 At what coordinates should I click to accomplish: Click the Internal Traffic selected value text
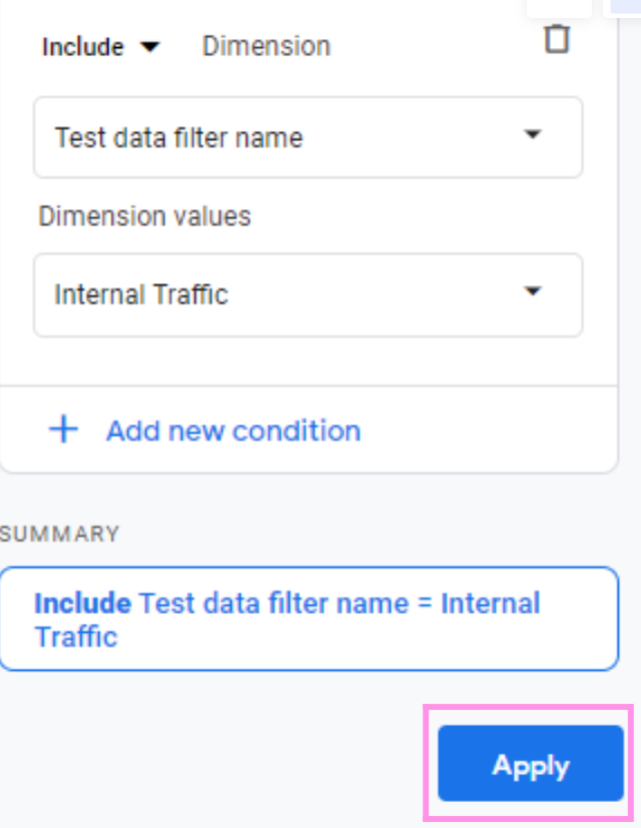tap(141, 294)
